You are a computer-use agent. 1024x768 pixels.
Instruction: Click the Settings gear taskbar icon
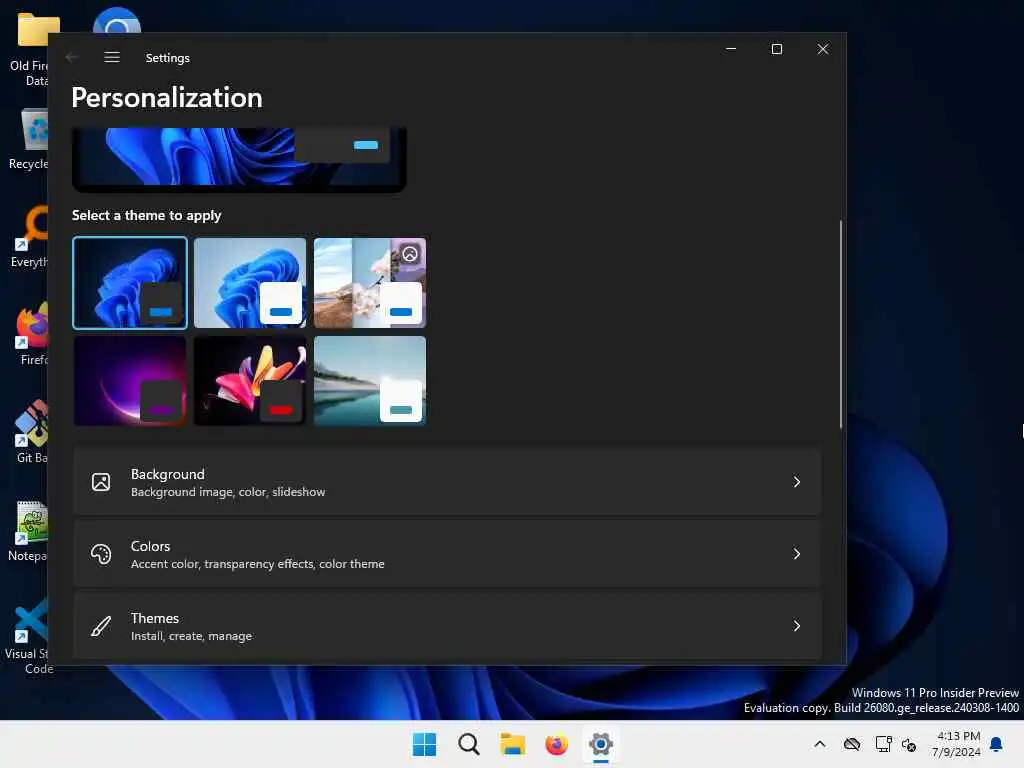pyautogui.click(x=601, y=744)
